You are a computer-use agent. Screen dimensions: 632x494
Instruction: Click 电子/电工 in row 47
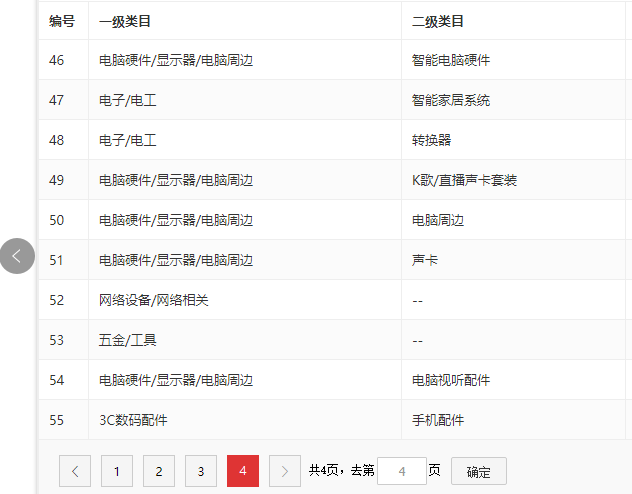pyautogui.click(x=128, y=100)
